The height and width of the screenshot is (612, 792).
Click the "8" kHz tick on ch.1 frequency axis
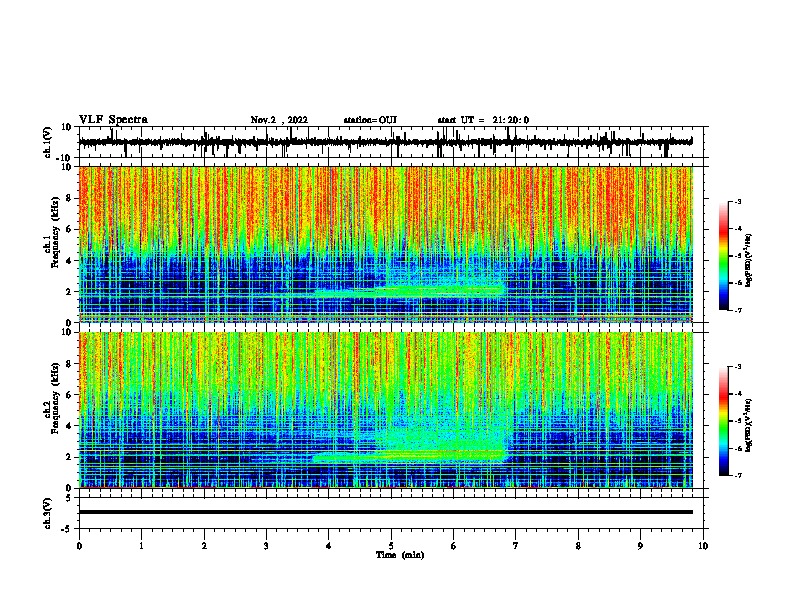69,198
